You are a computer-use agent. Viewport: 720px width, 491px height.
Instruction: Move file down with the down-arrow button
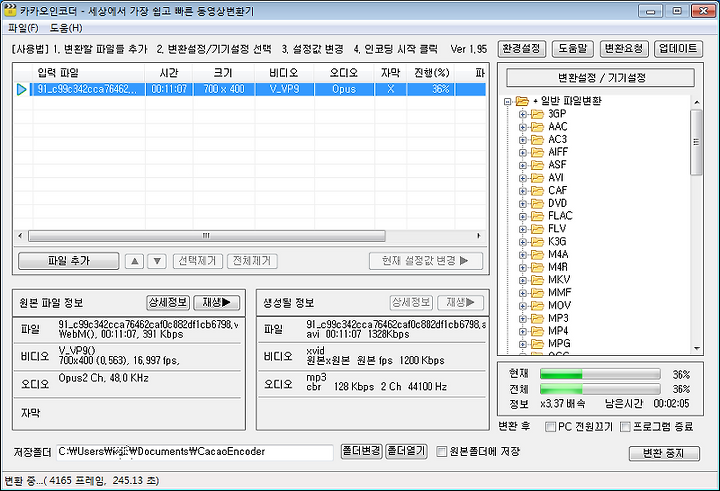tap(157, 261)
